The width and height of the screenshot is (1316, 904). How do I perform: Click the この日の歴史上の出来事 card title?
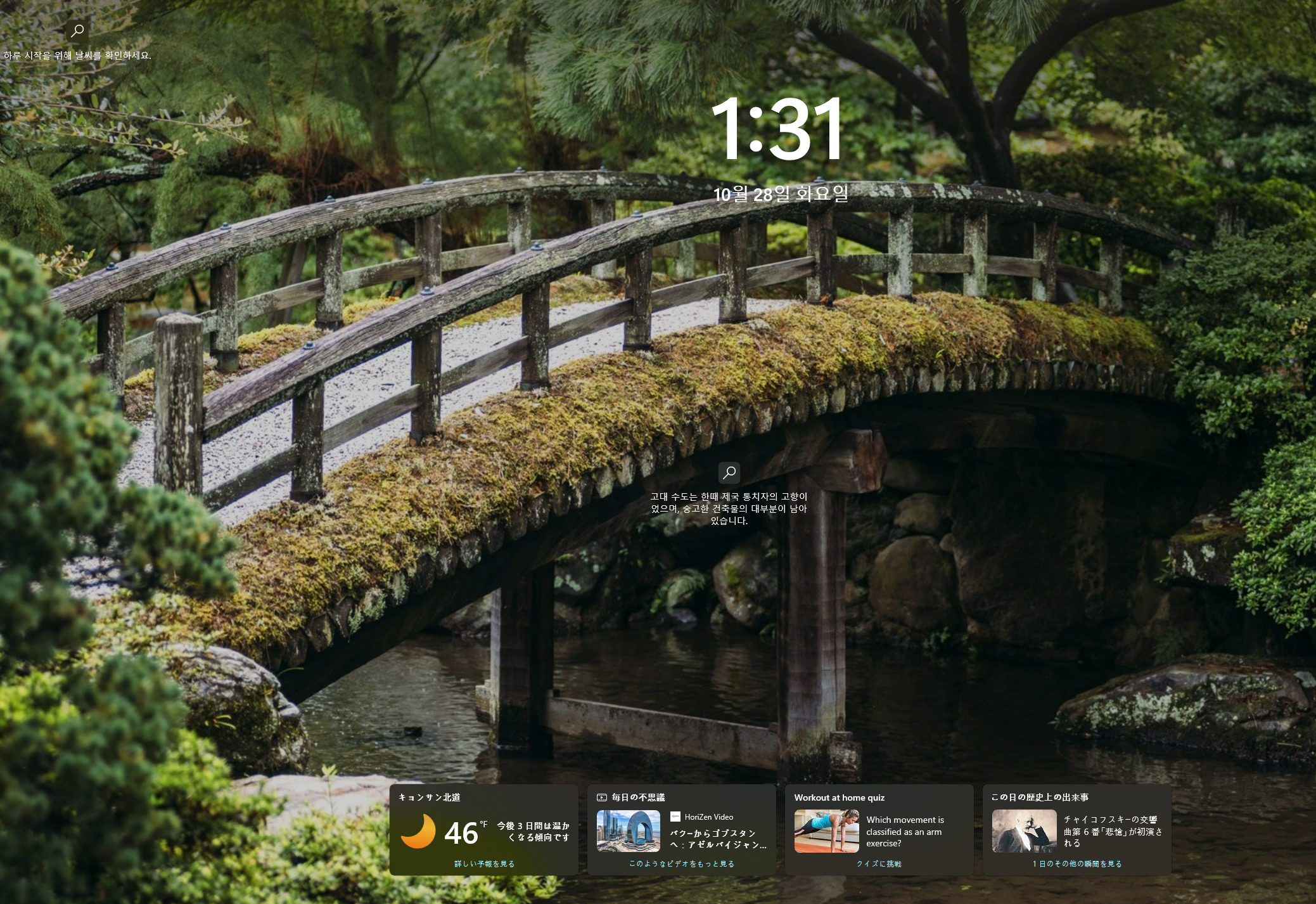1039,797
